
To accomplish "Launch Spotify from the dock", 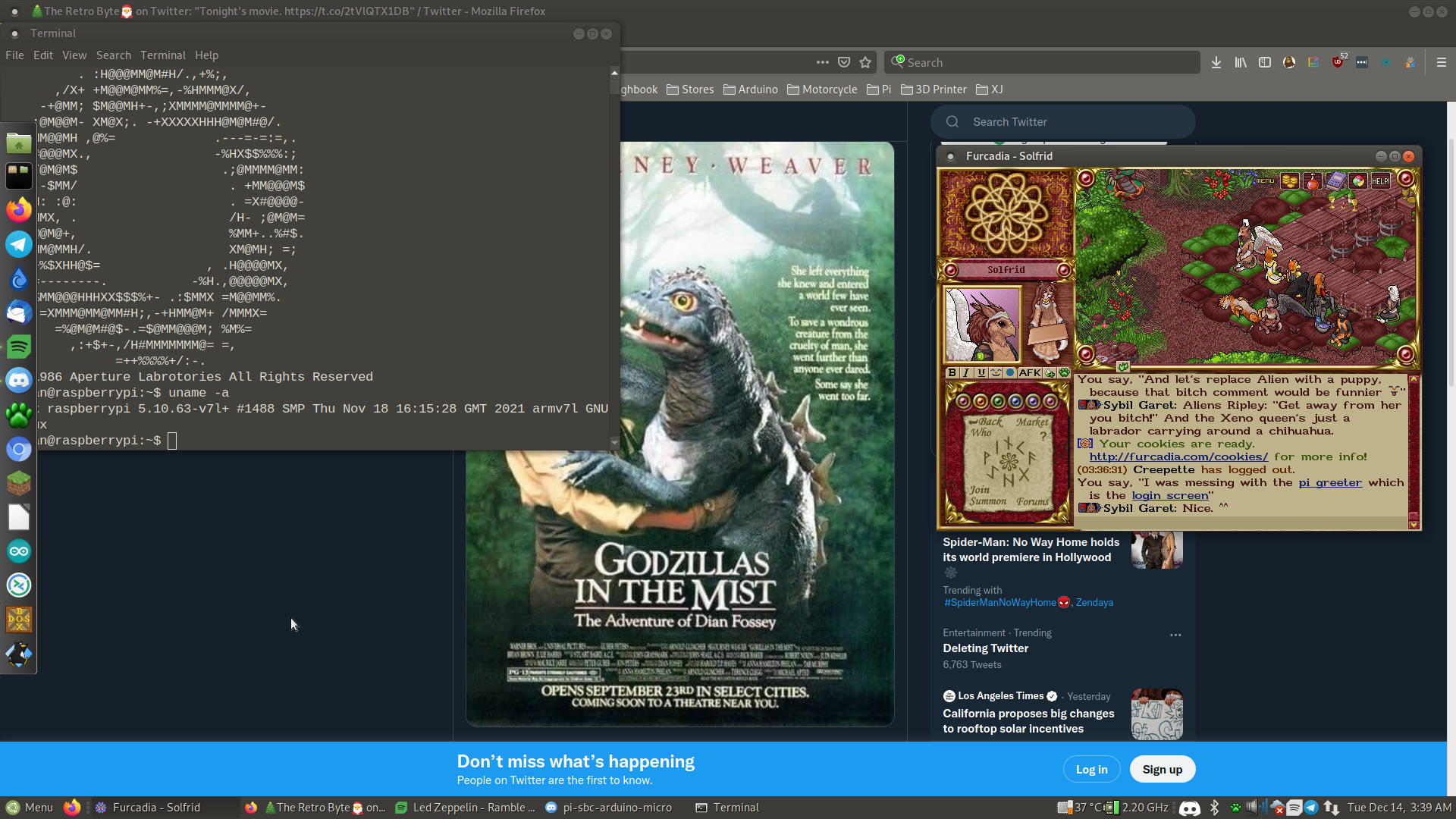I will [x=19, y=347].
